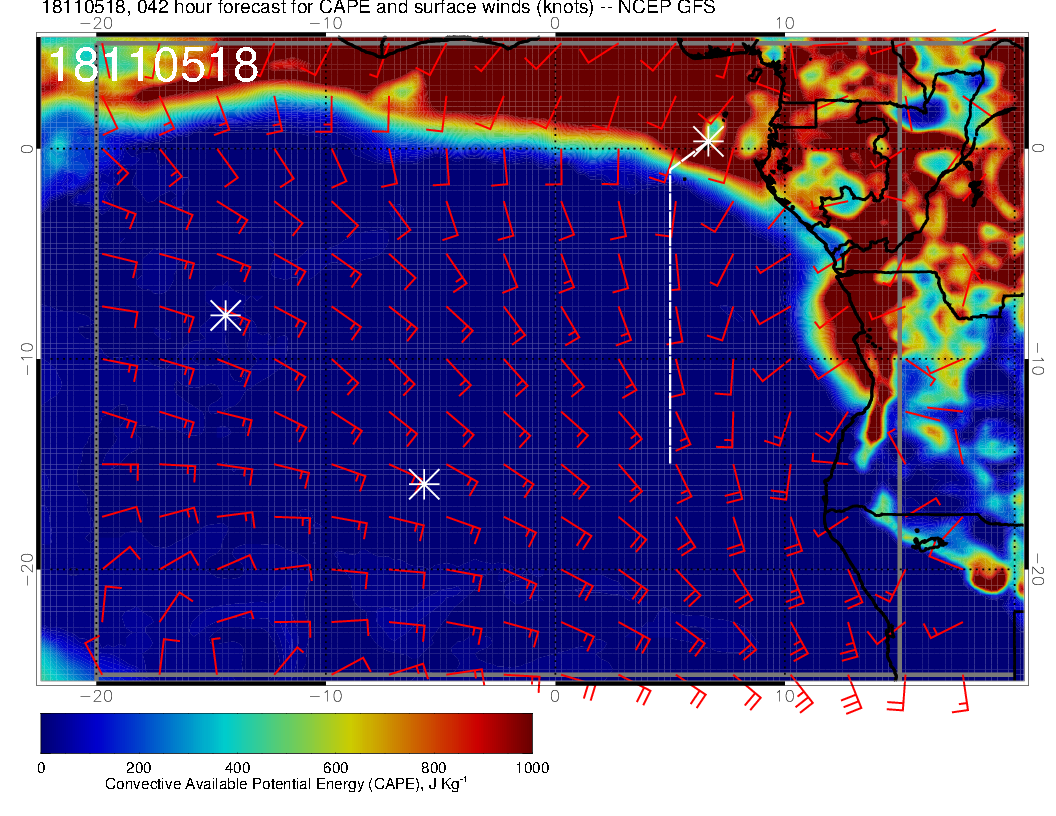This screenshot has height=816, width=1056.
Task: Click the long vertical white dashed line
Action: click(670, 320)
